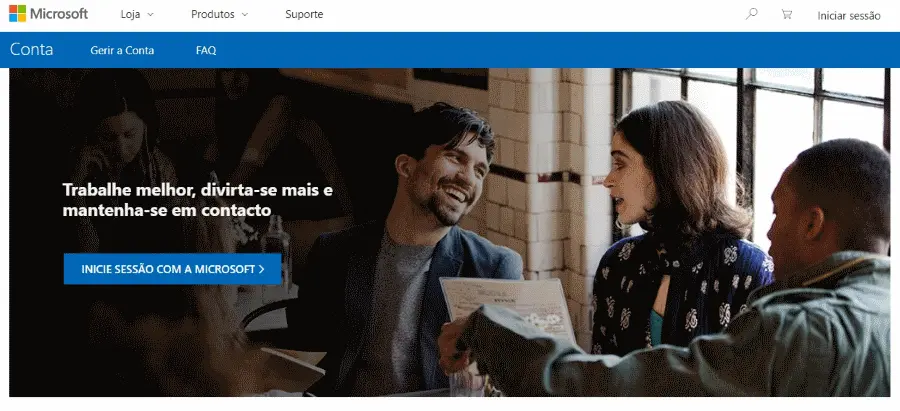The width and height of the screenshot is (900, 411).
Task: Open the search magnifier icon
Action: tap(751, 14)
